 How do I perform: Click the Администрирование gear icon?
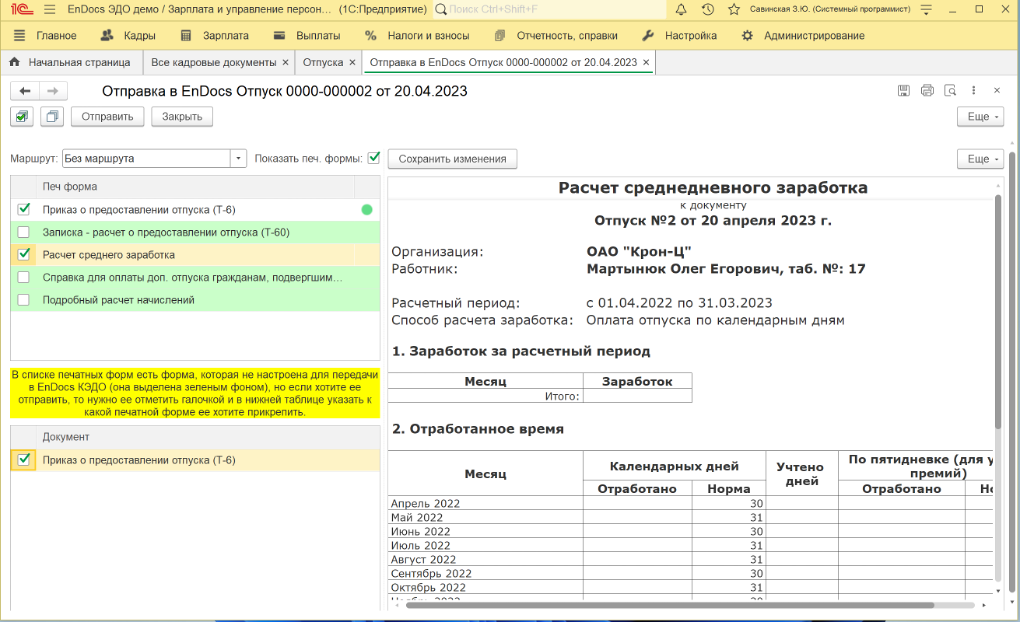click(x=747, y=35)
